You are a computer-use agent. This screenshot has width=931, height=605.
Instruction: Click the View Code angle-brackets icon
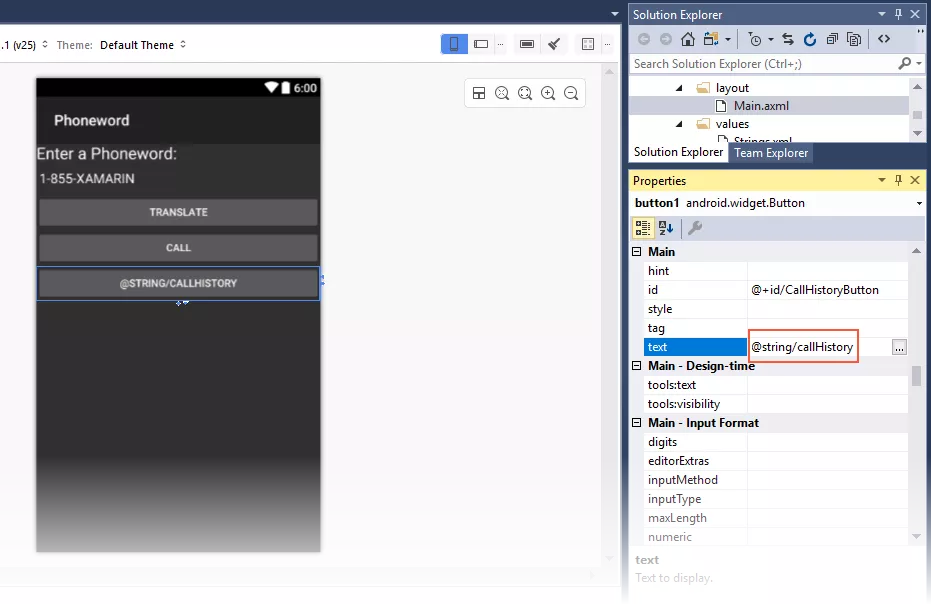tap(884, 39)
